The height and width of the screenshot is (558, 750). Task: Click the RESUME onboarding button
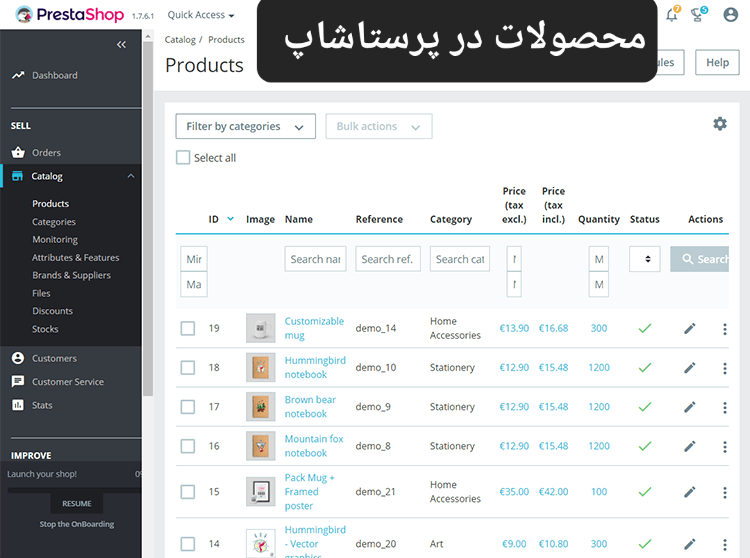(x=77, y=503)
